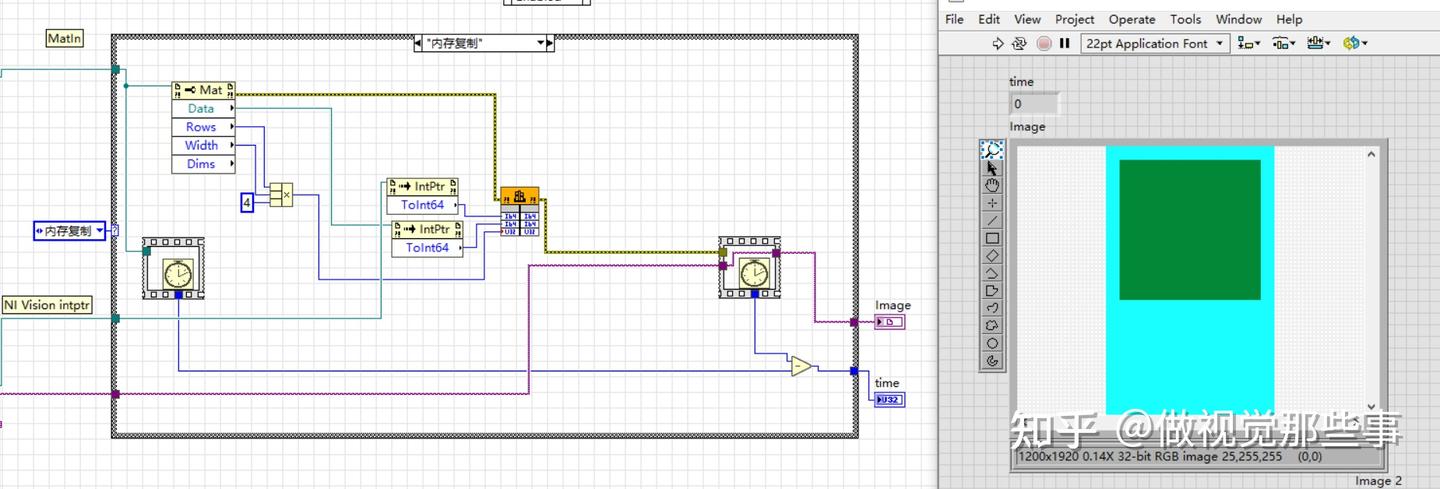Select the Annulus tool at the palette bottom
This screenshot has width=1440, height=489.
click(x=992, y=360)
